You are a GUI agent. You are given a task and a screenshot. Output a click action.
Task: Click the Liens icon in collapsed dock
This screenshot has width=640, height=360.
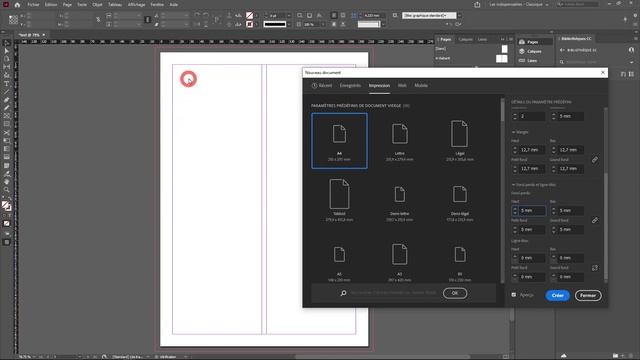(x=522, y=60)
